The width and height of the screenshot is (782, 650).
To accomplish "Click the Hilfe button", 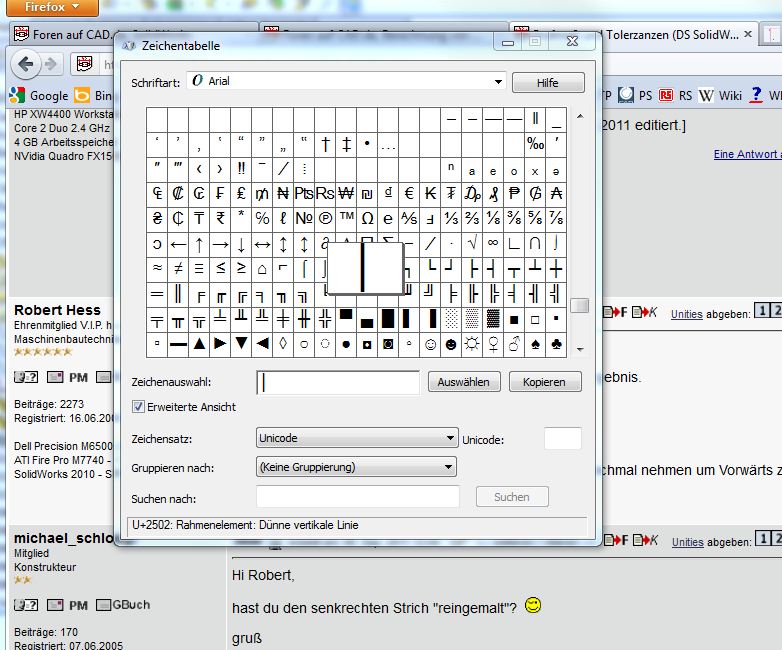I will (548, 83).
